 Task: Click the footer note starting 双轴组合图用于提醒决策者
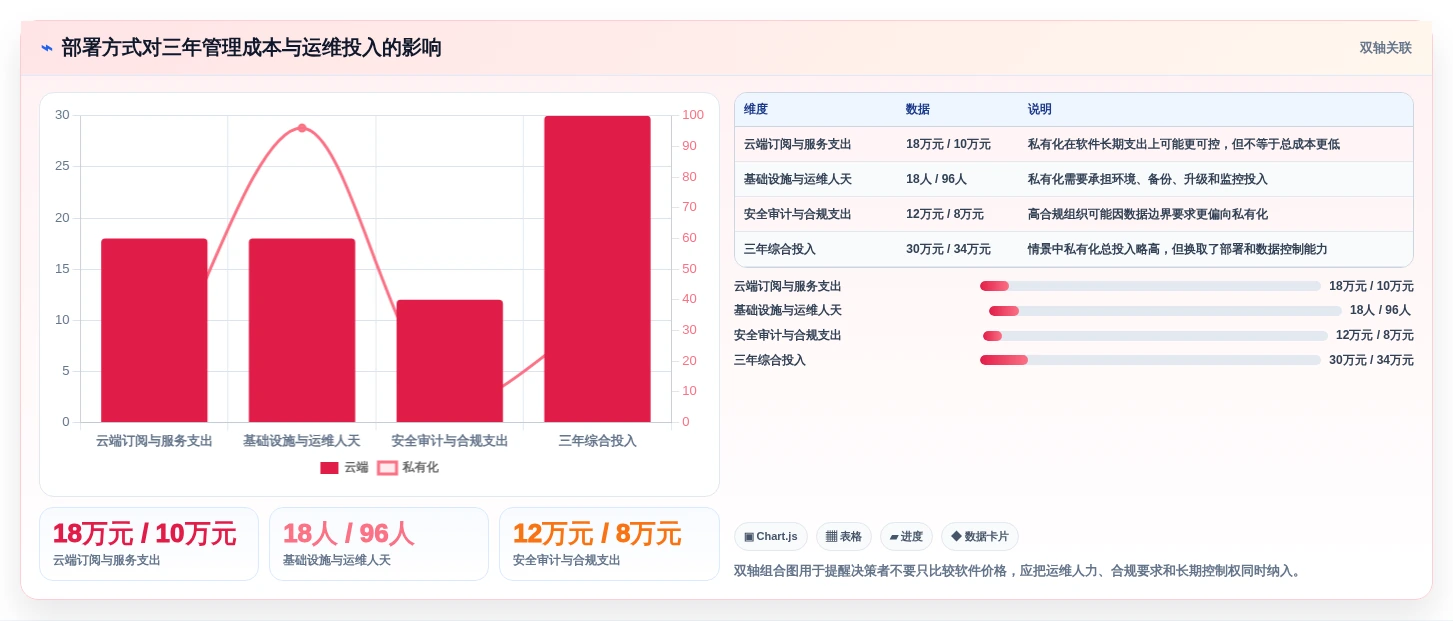[x=1019, y=571]
